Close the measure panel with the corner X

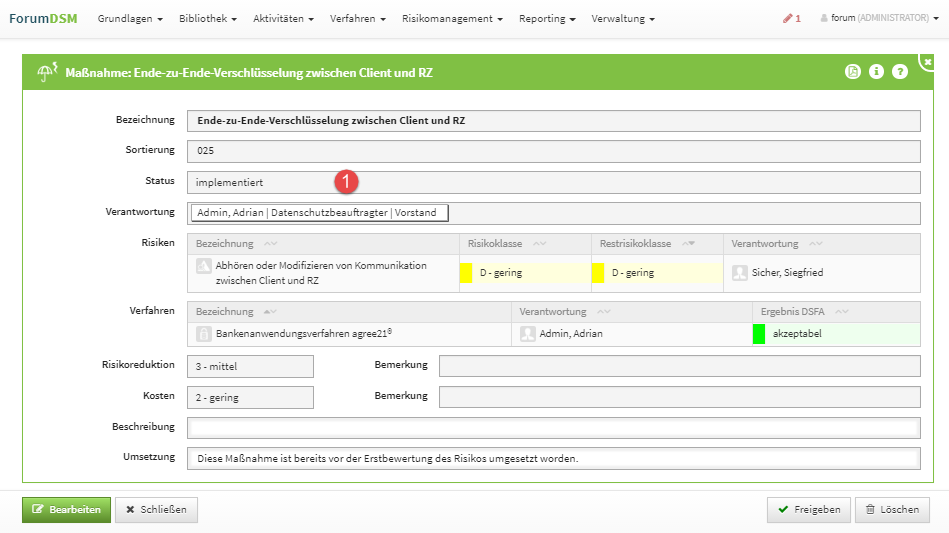pyautogui.click(x=926, y=61)
